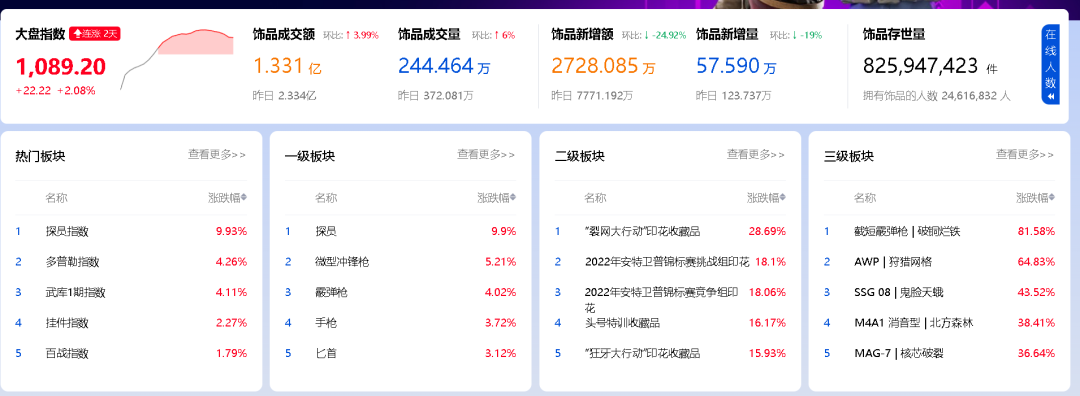Viewport: 1080px width, 396px height.
Task: Open 查看更多 in 一级板块
Action: 486,154
